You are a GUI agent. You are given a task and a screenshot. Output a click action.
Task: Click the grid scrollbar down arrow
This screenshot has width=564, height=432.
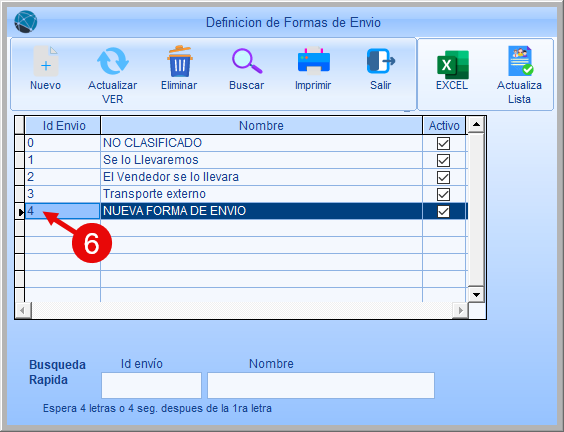pos(476,295)
